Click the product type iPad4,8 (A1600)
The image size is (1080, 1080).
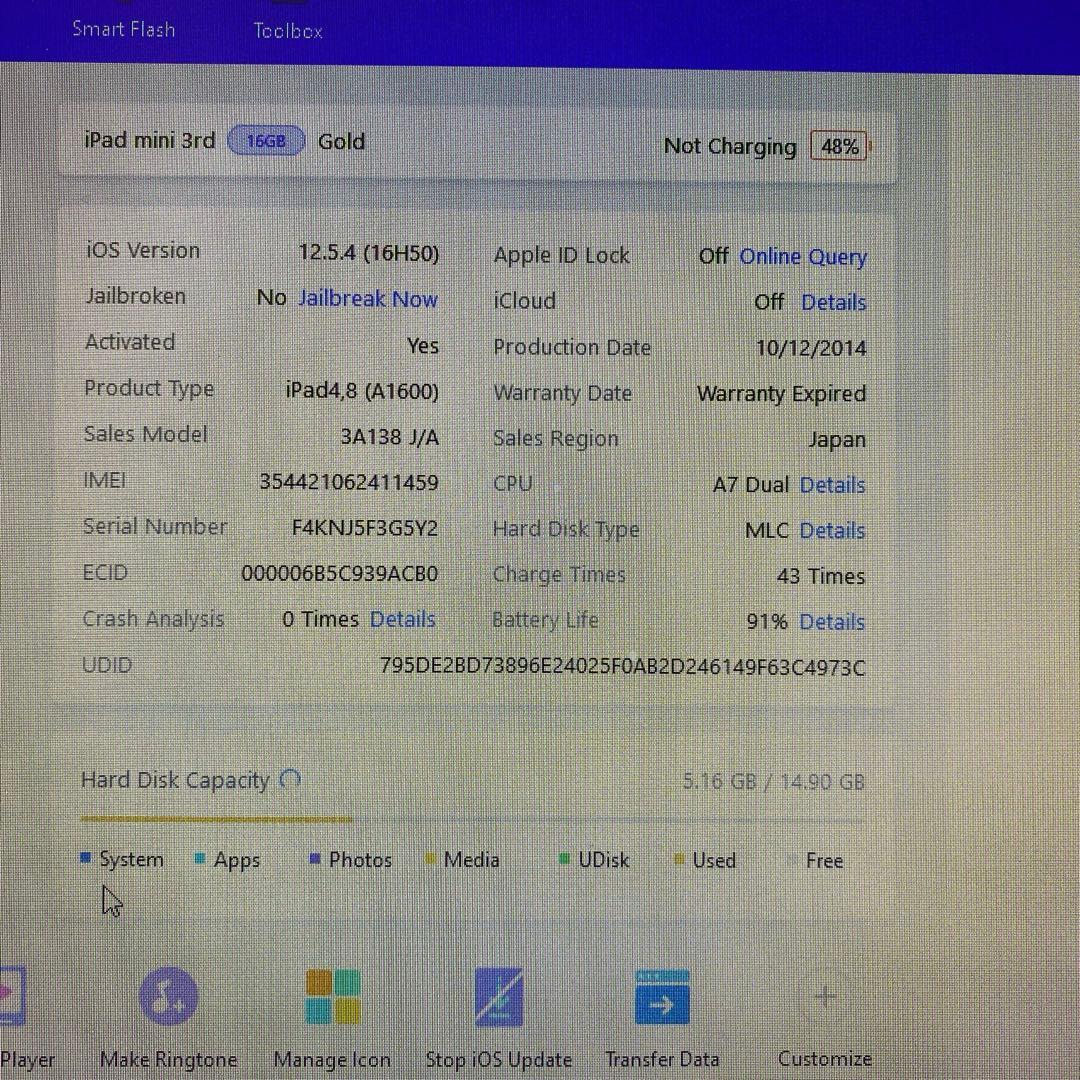tap(362, 391)
